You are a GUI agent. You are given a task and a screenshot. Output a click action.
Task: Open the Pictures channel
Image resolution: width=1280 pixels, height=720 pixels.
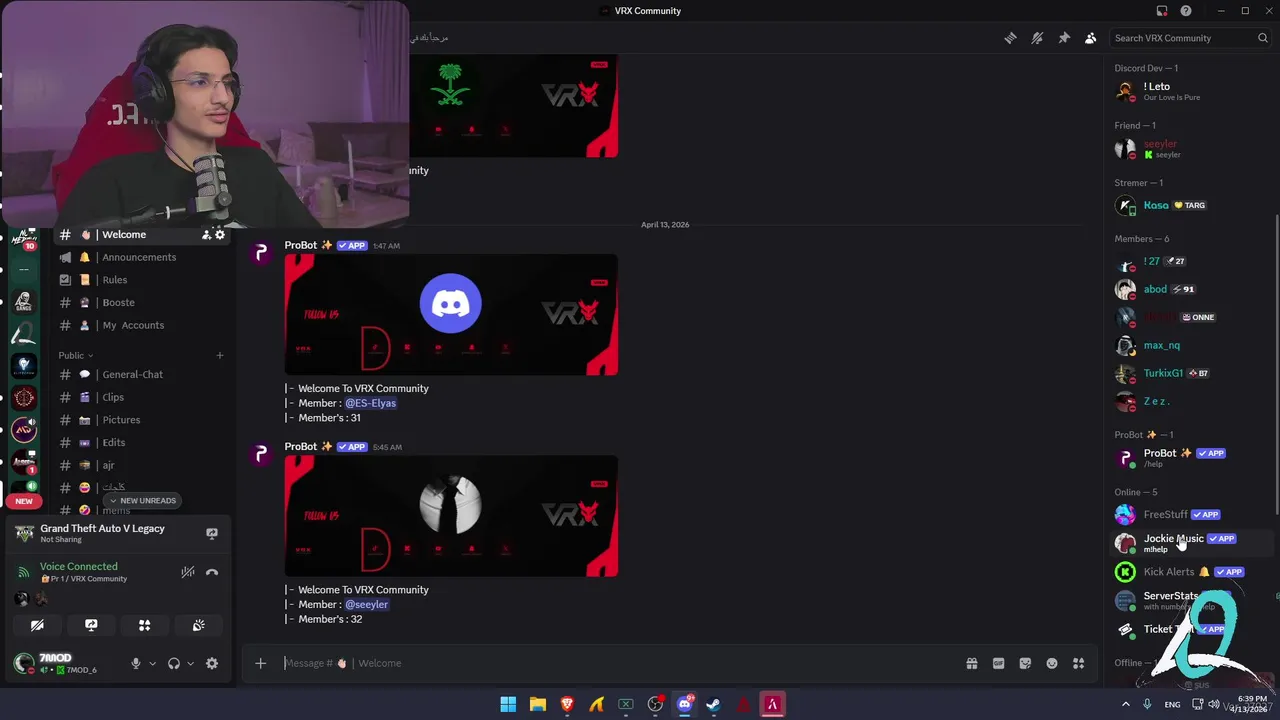(x=140, y=420)
